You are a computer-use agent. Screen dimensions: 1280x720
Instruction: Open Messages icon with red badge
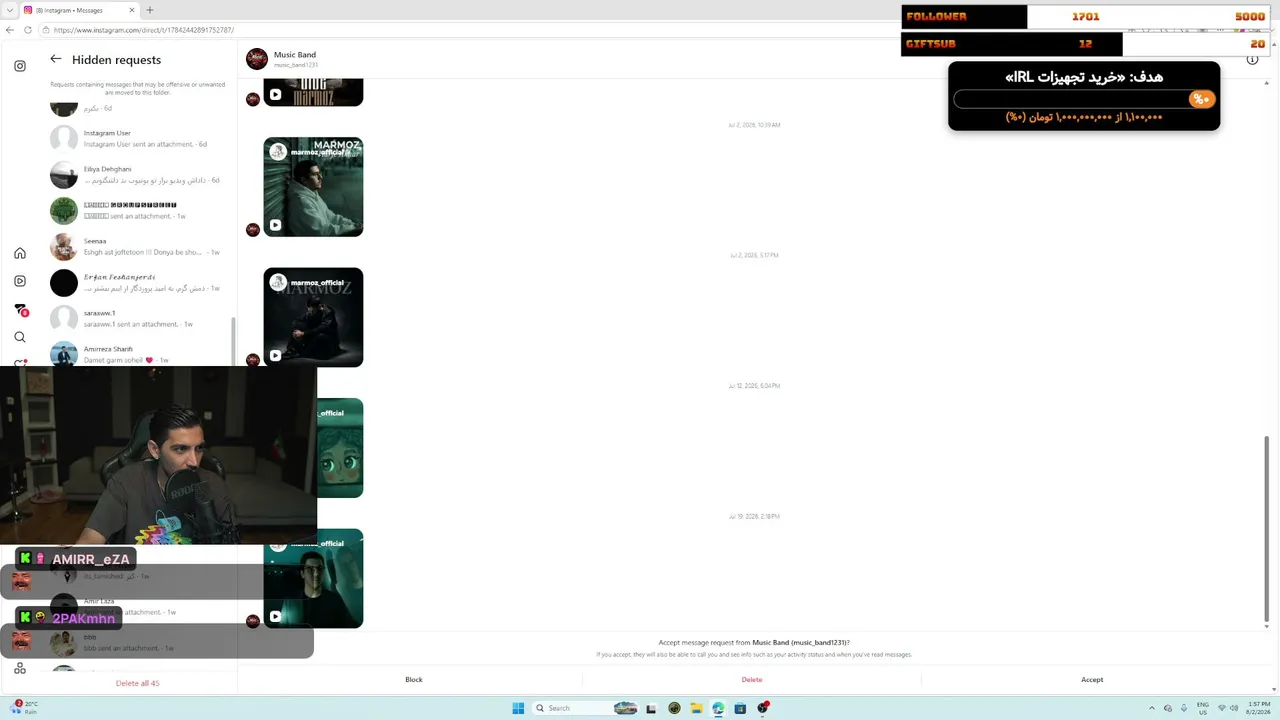[x=20, y=309]
